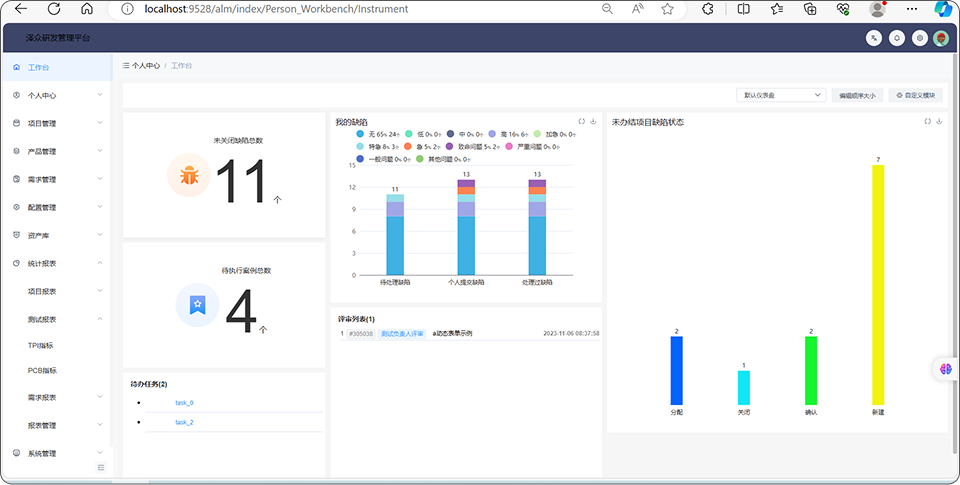Open the notification bell in the header
The width and height of the screenshot is (960, 485).
pos(897,38)
